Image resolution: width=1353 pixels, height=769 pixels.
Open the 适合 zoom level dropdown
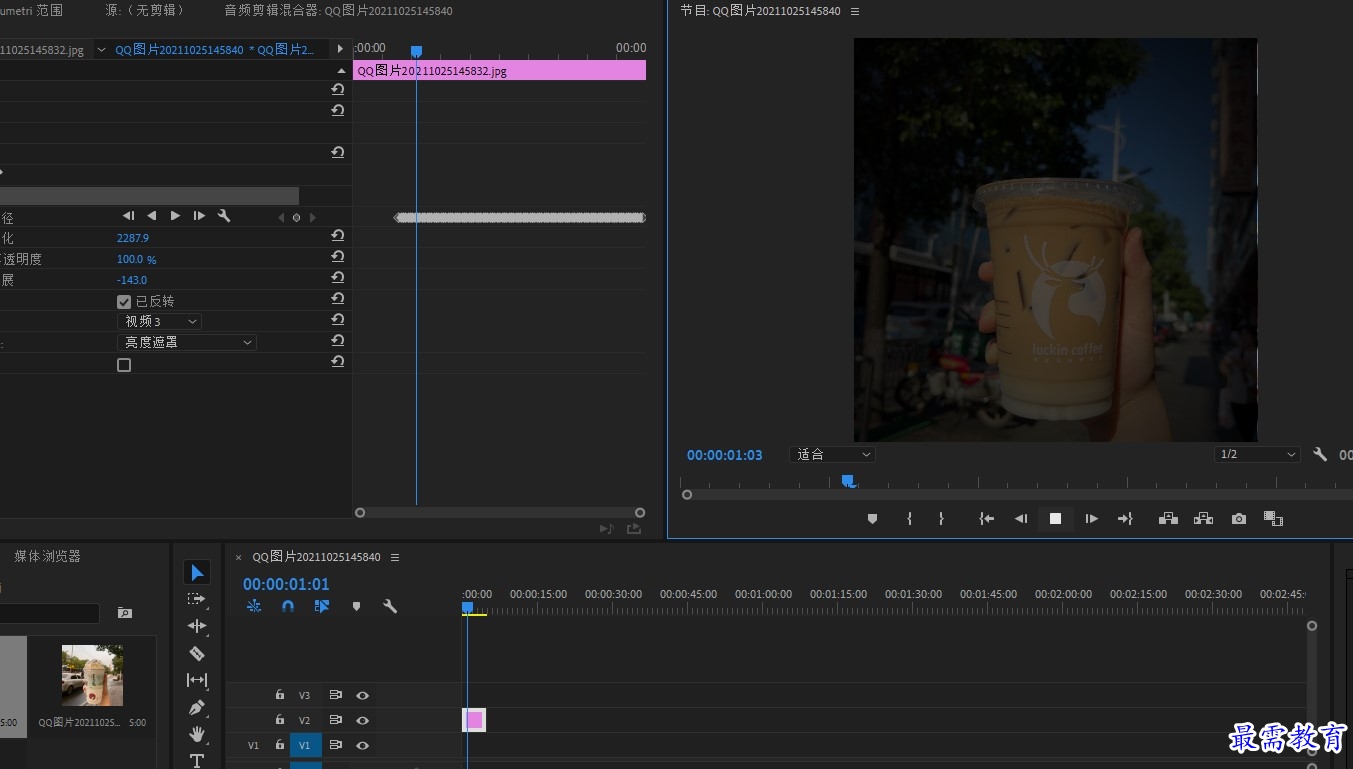click(x=832, y=454)
